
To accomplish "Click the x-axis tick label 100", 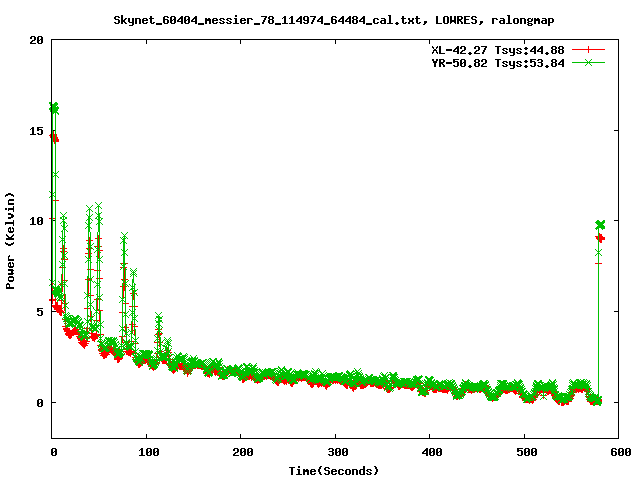I will tap(148, 452).
